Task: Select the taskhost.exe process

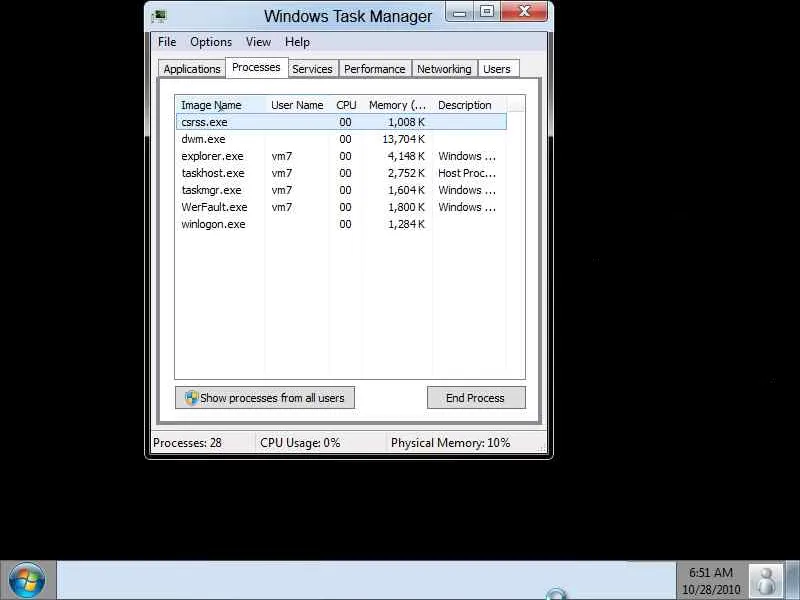Action: tap(341, 173)
